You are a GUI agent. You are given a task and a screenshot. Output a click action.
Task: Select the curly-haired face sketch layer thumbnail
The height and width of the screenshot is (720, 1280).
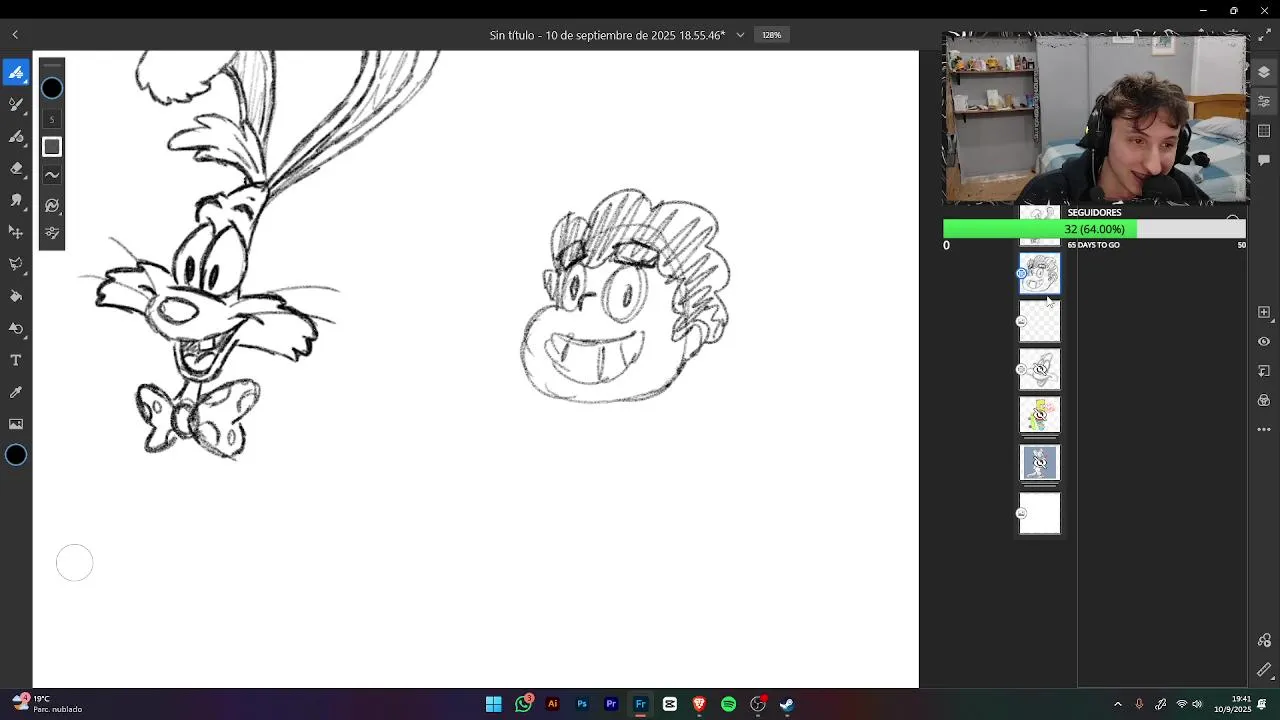coord(1040,274)
